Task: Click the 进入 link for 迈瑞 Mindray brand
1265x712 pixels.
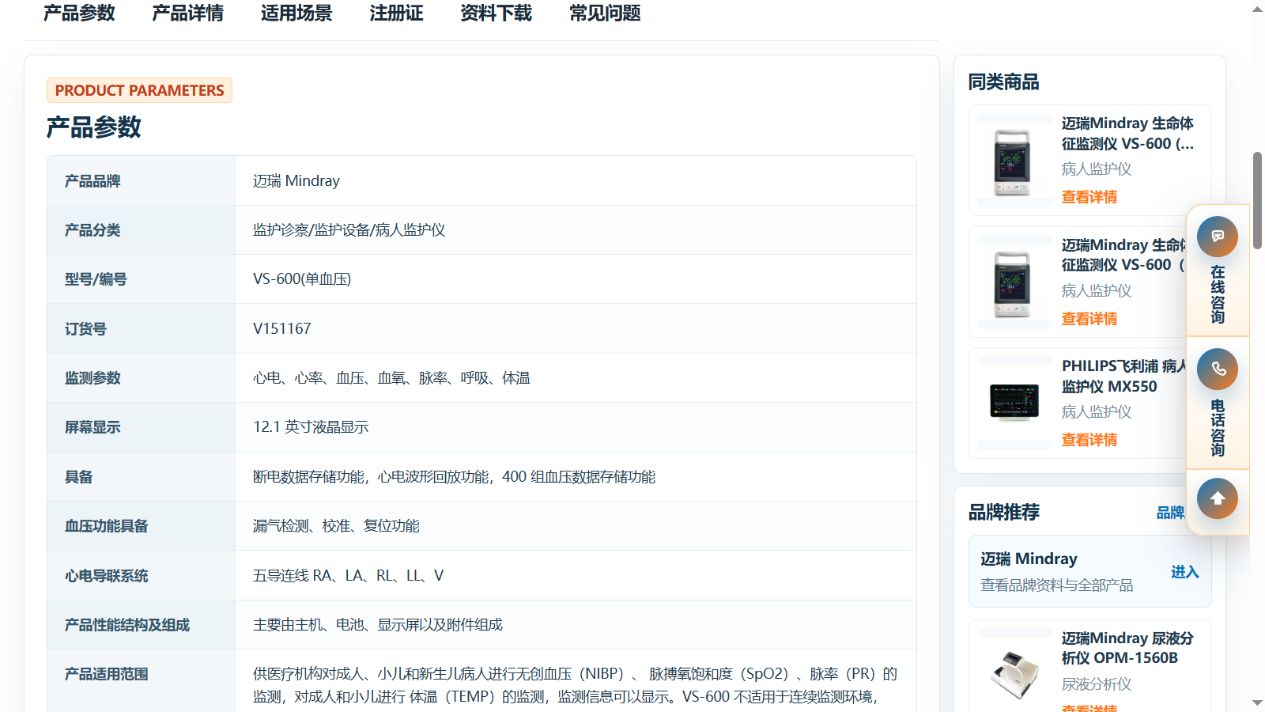Action: pyautogui.click(x=1185, y=572)
